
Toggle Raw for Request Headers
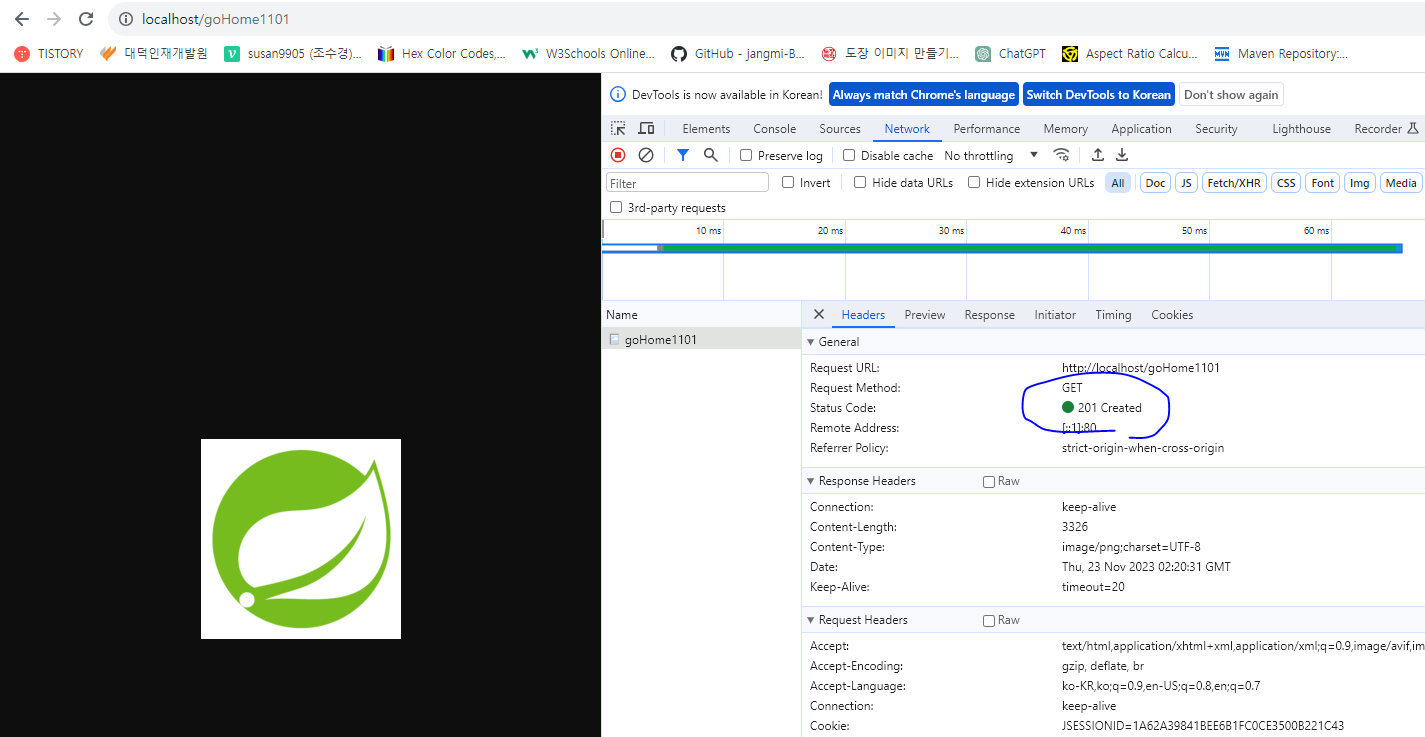coord(989,620)
